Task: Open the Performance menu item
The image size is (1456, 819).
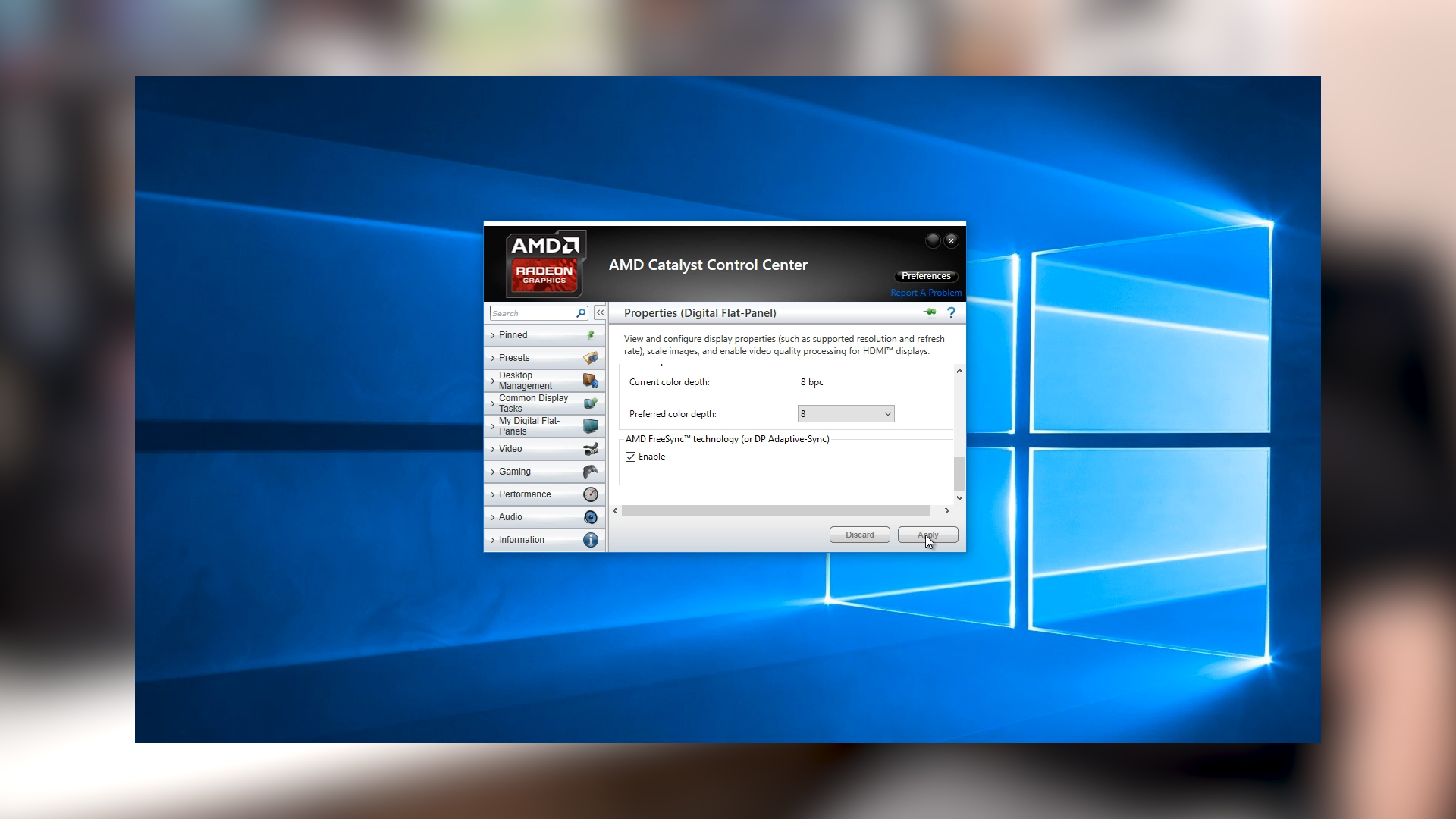Action: [544, 494]
